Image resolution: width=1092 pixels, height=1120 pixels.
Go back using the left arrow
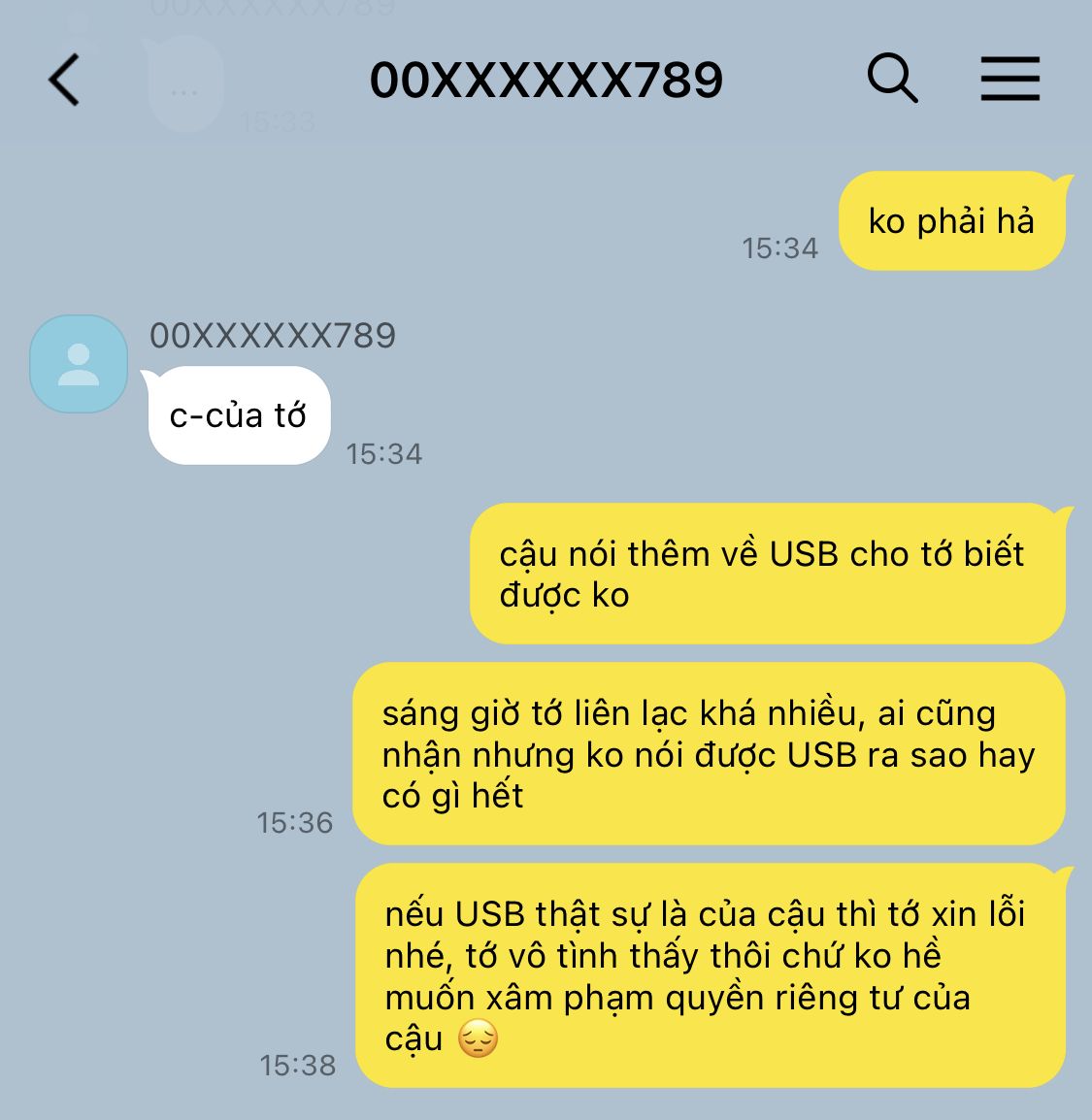pyautogui.click(x=64, y=80)
